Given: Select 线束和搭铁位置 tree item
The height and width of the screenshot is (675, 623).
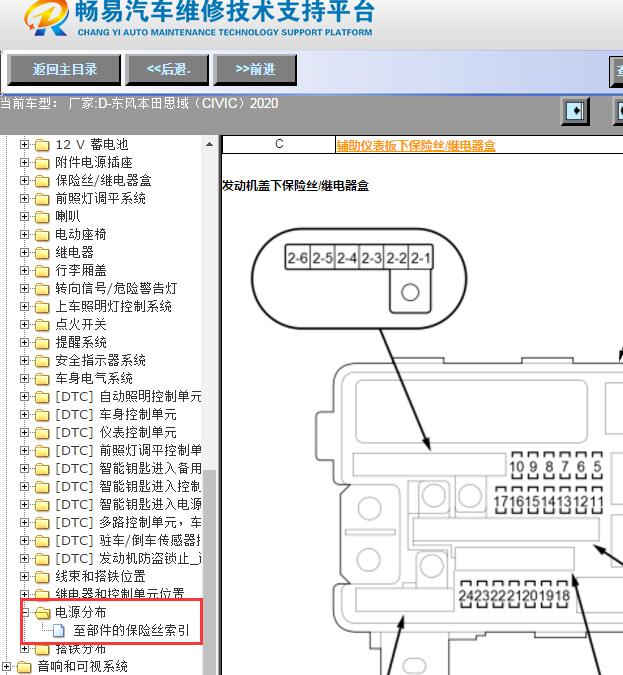Looking at the screenshot, I should click(x=100, y=576).
